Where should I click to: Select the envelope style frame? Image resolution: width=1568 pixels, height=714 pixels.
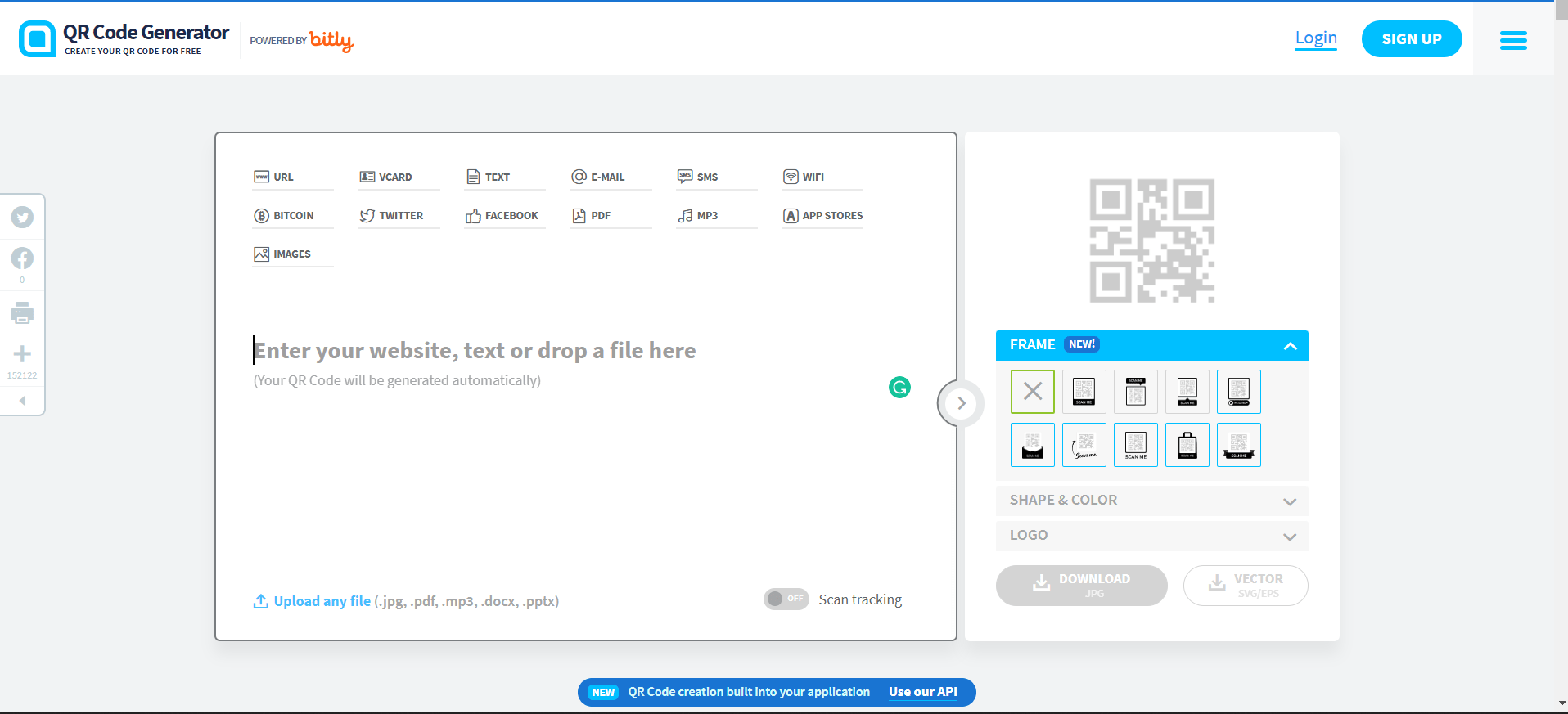[x=1033, y=445]
